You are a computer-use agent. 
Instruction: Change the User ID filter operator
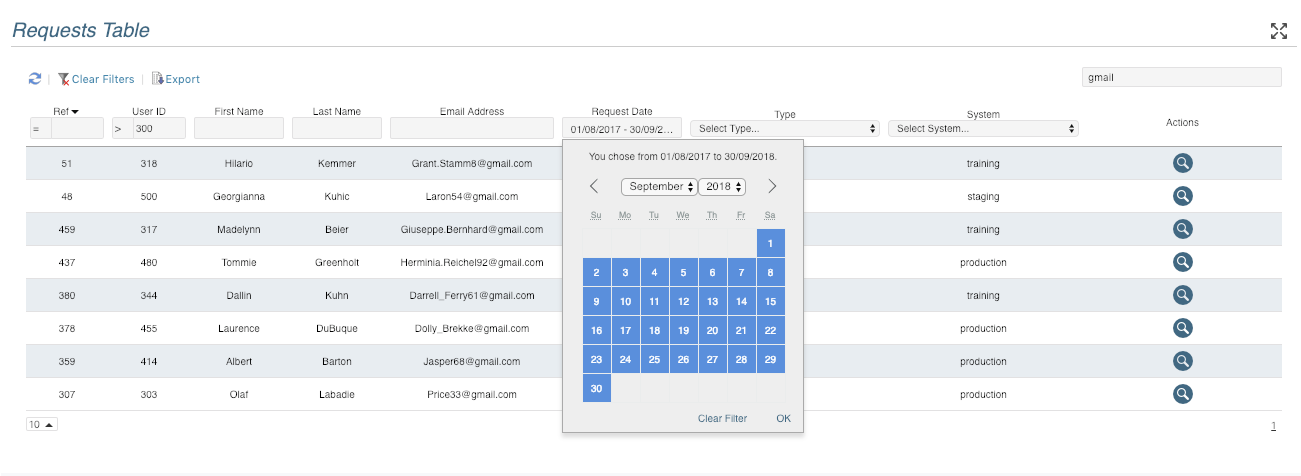(x=122, y=128)
